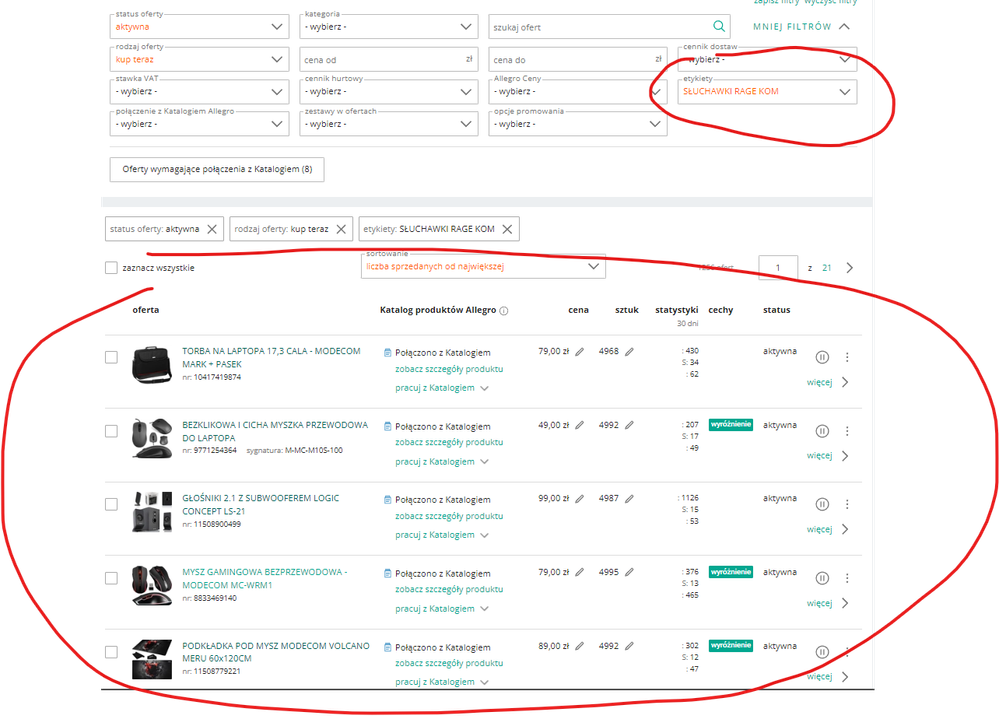This screenshot has width=999, height=716.
Task: Go to next page arrow in pagination
Action: click(x=850, y=268)
